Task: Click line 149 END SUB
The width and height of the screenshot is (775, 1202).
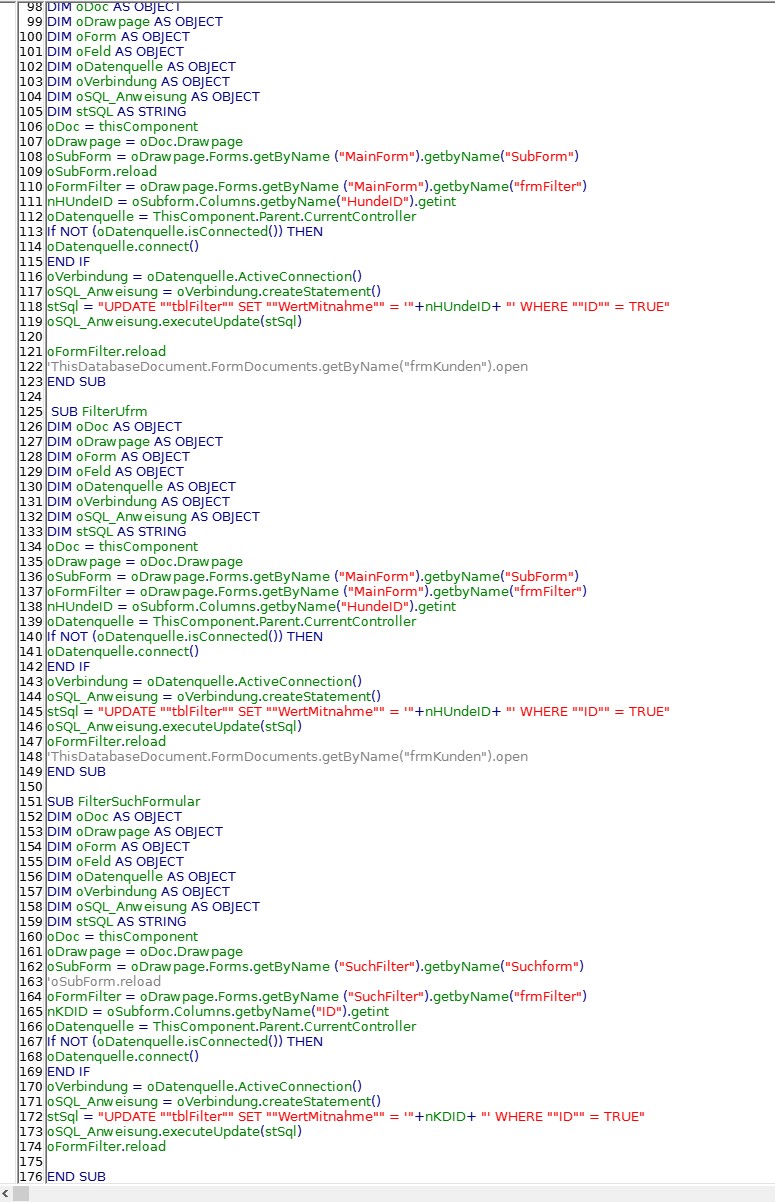Action: coord(76,772)
